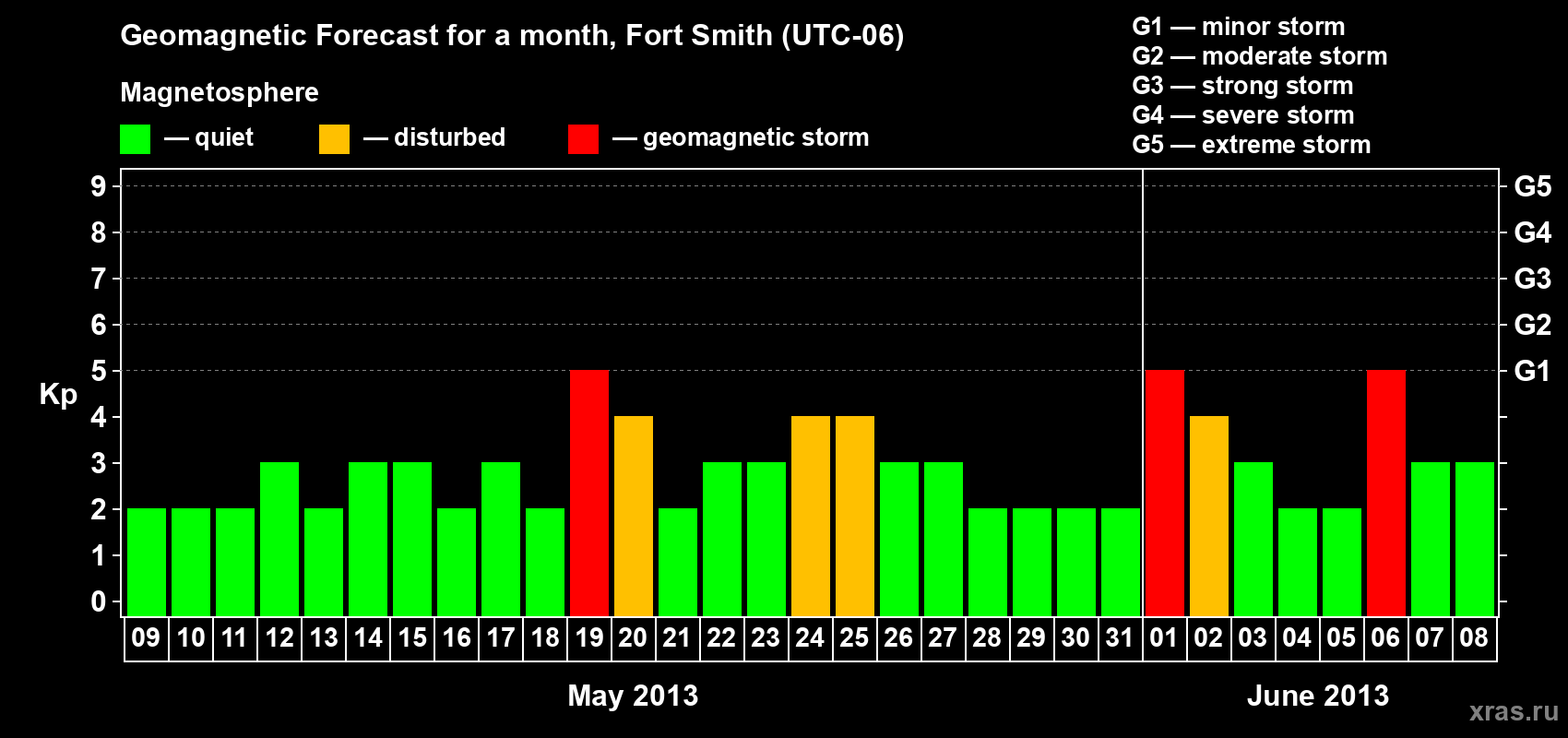Click the green bar for June 08
Viewport: 1568px width, 738px height.
(1475, 539)
